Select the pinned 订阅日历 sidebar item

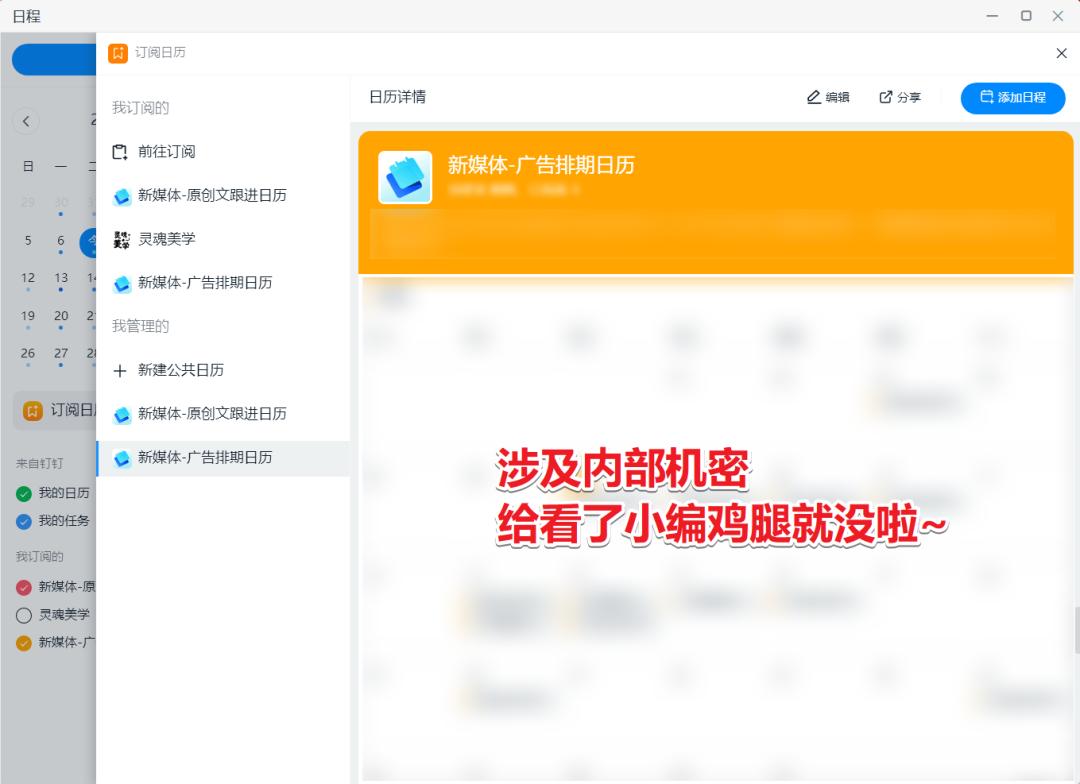[x=50, y=411]
